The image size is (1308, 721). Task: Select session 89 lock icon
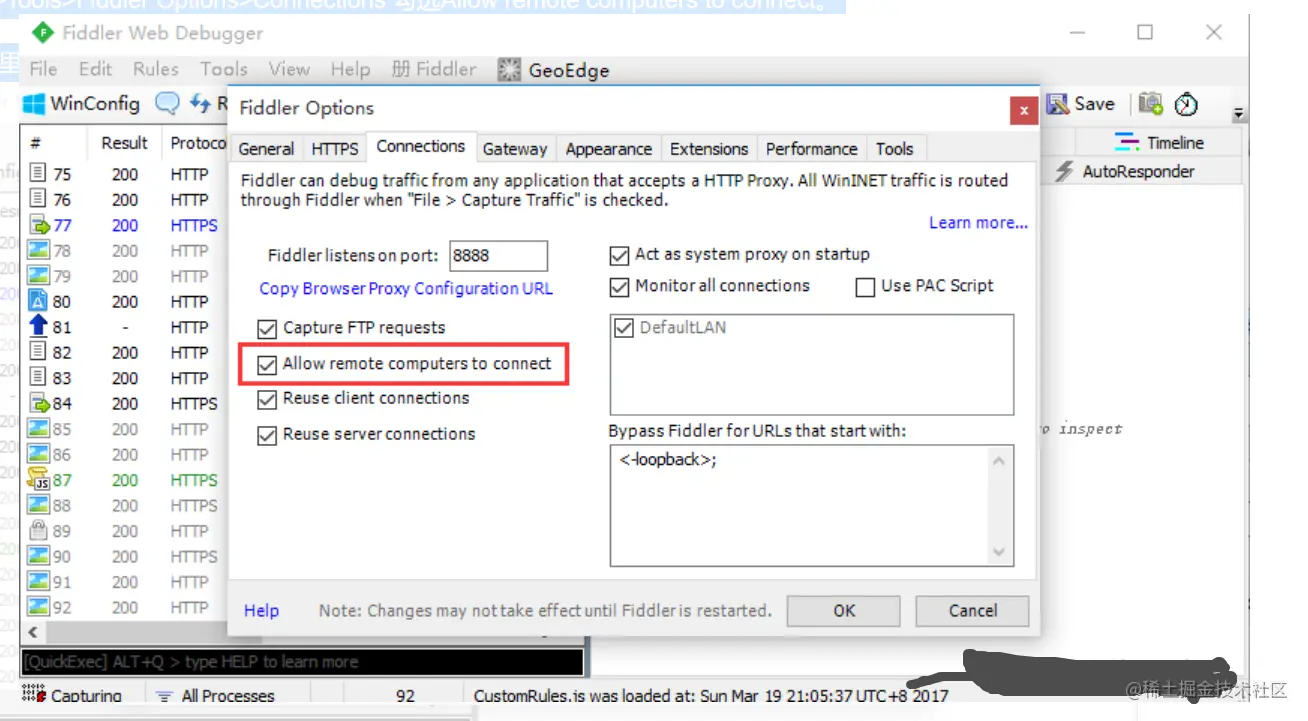pos(38,531)
